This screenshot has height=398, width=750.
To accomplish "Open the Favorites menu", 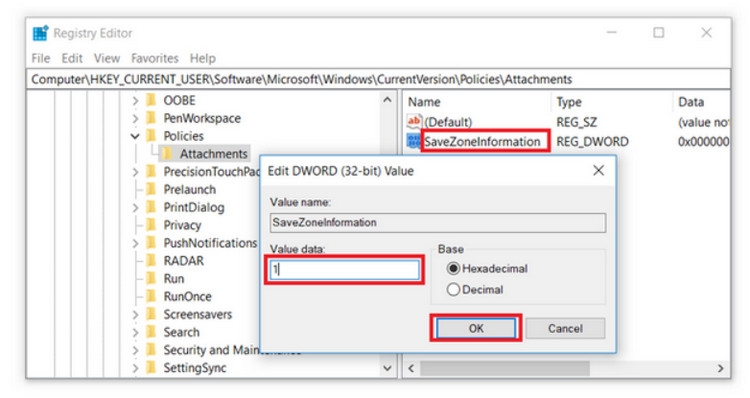I will (x=154, y=58).
